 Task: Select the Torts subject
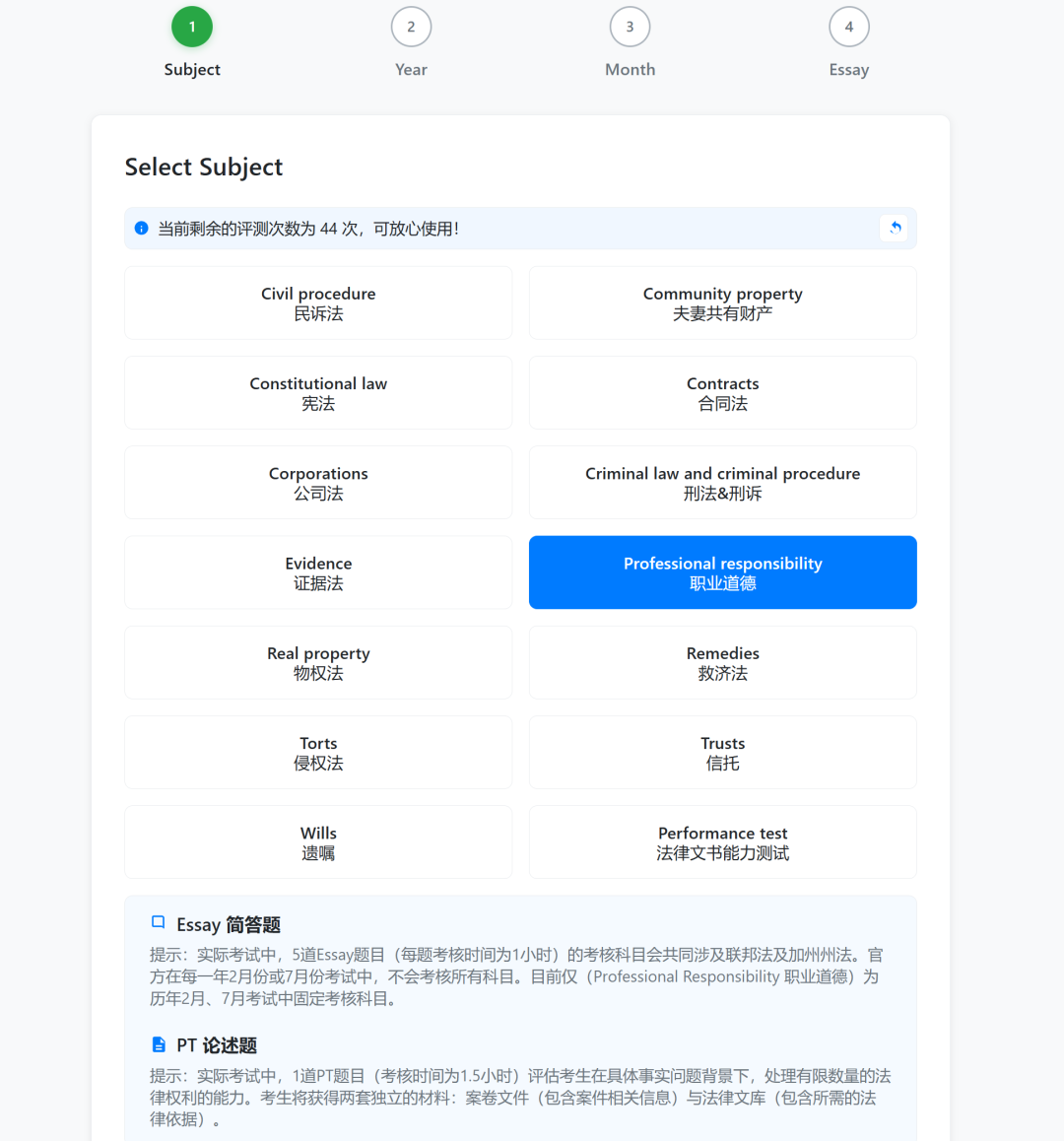click(318, 753)
